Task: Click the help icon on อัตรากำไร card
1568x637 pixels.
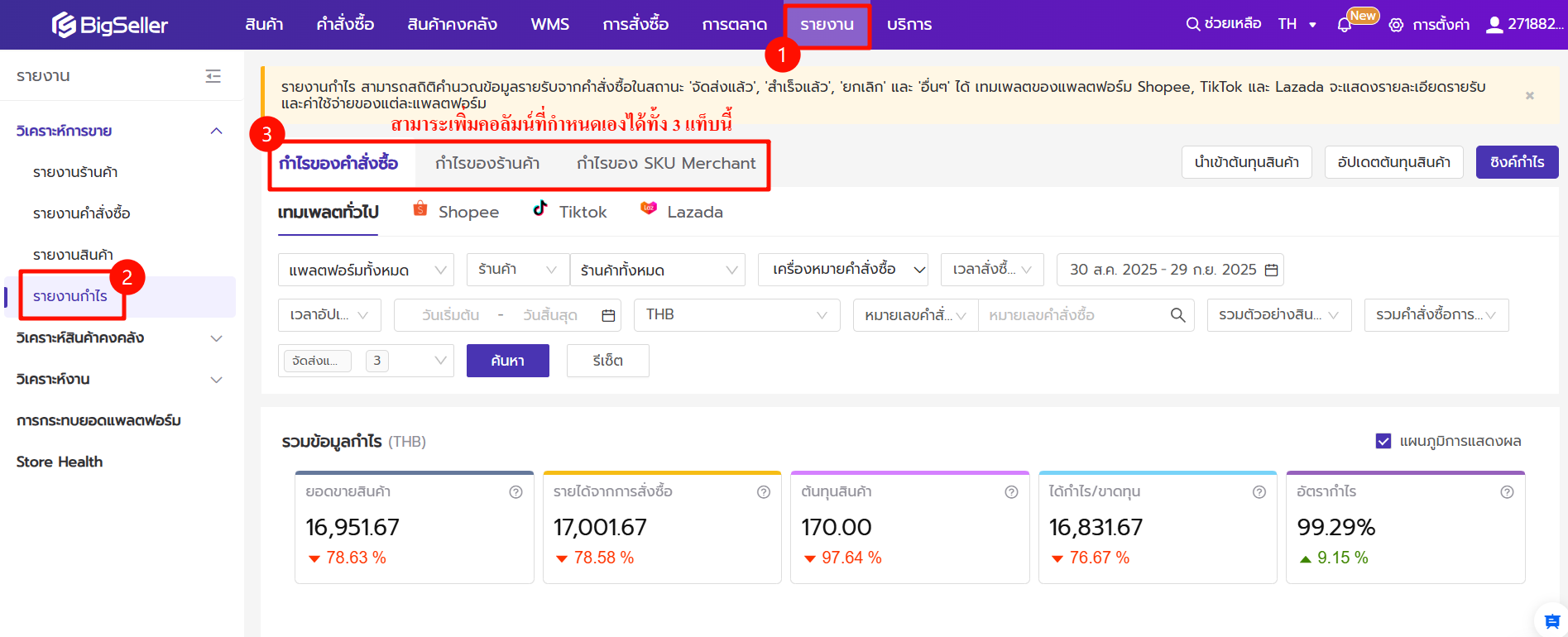Action: coord(1507,492)
